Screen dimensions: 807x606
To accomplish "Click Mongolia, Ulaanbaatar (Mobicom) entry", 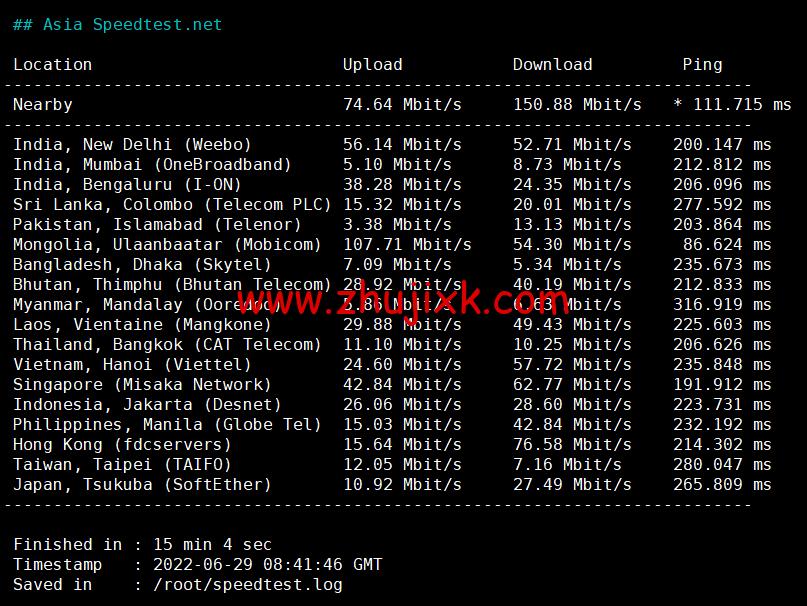I will click(x=167, y=245).
